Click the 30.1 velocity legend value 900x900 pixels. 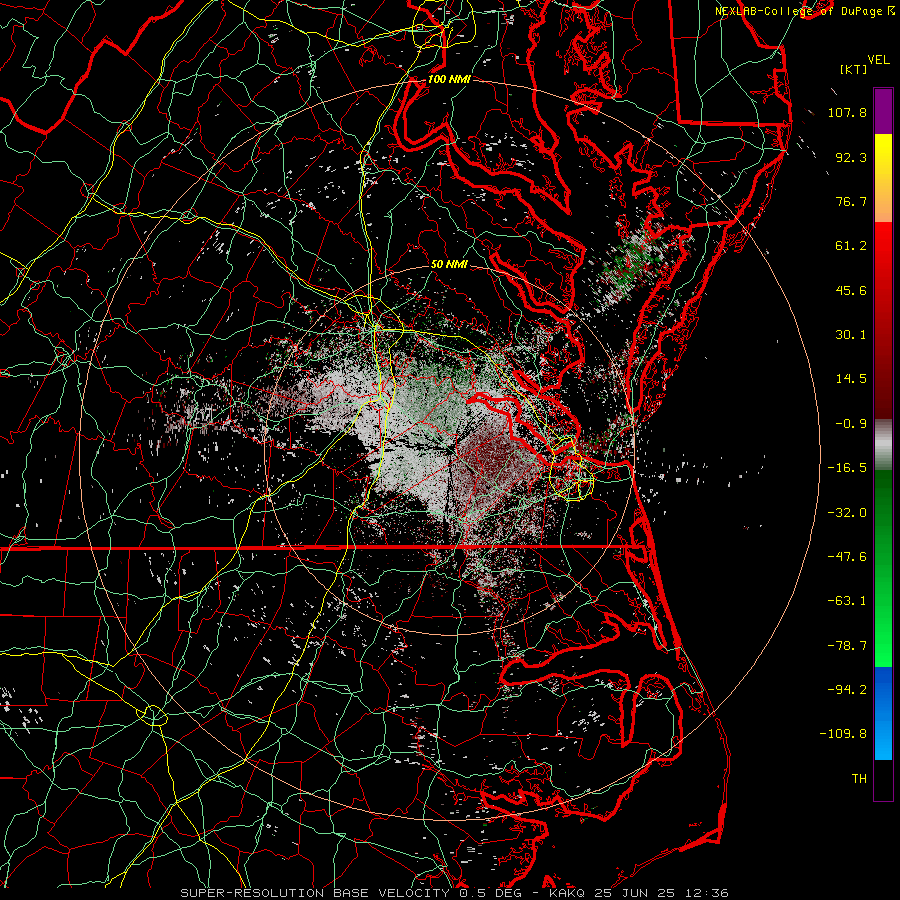pos(851,335)
